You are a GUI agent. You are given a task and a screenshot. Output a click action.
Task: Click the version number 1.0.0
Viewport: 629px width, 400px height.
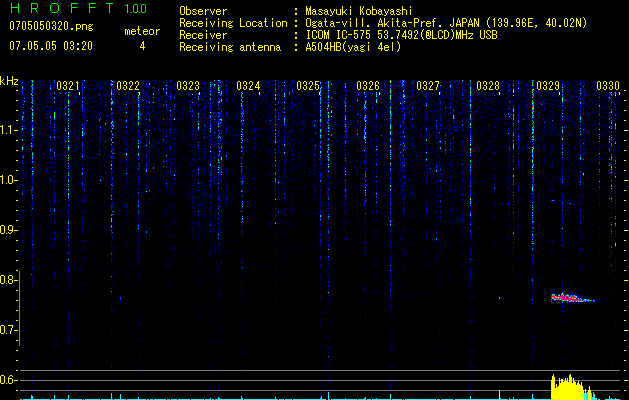click(x=135, y=9)
